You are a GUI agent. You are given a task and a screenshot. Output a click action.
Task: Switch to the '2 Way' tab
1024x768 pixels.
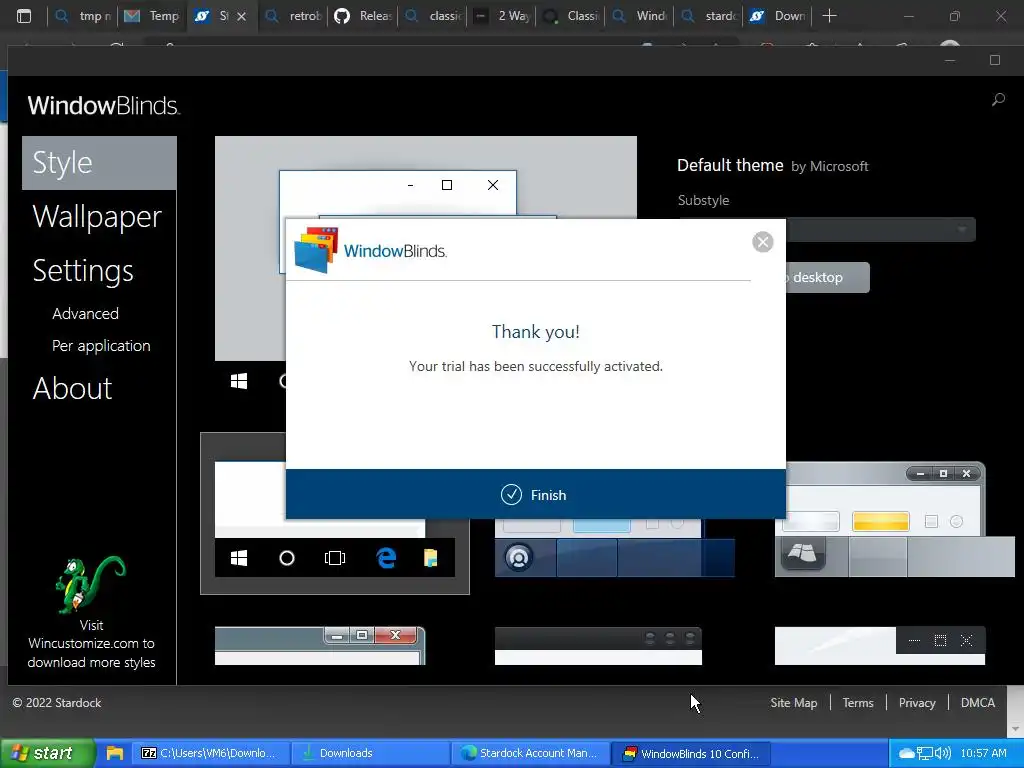pos(502,16)
